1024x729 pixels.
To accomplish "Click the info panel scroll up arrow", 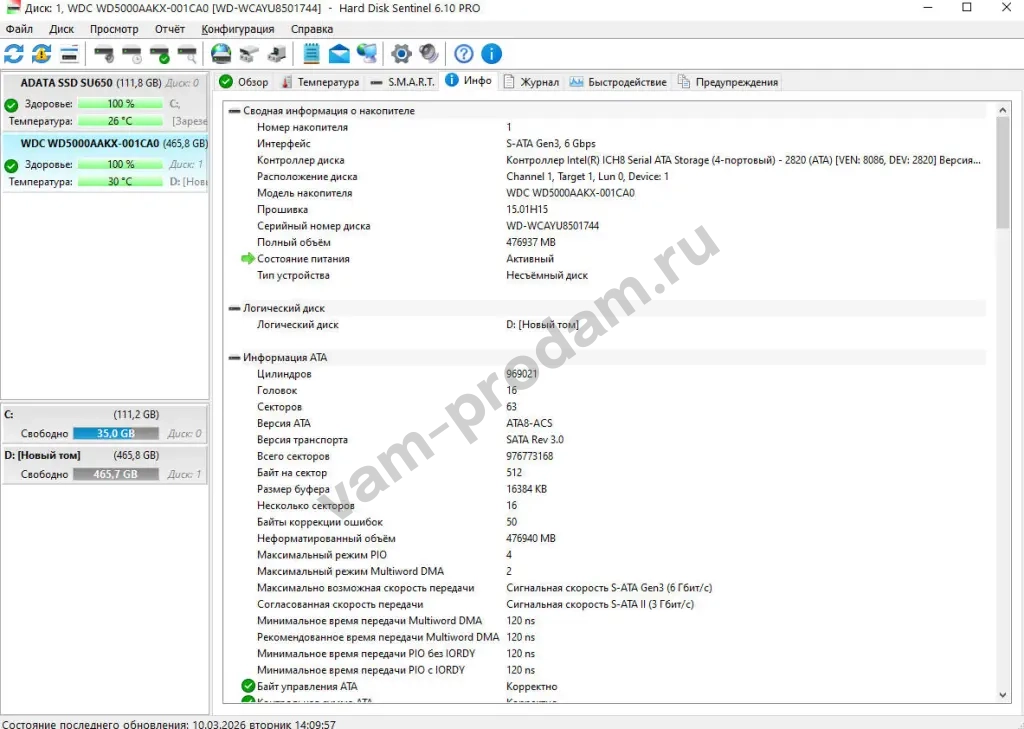I will coord(1002,110).
